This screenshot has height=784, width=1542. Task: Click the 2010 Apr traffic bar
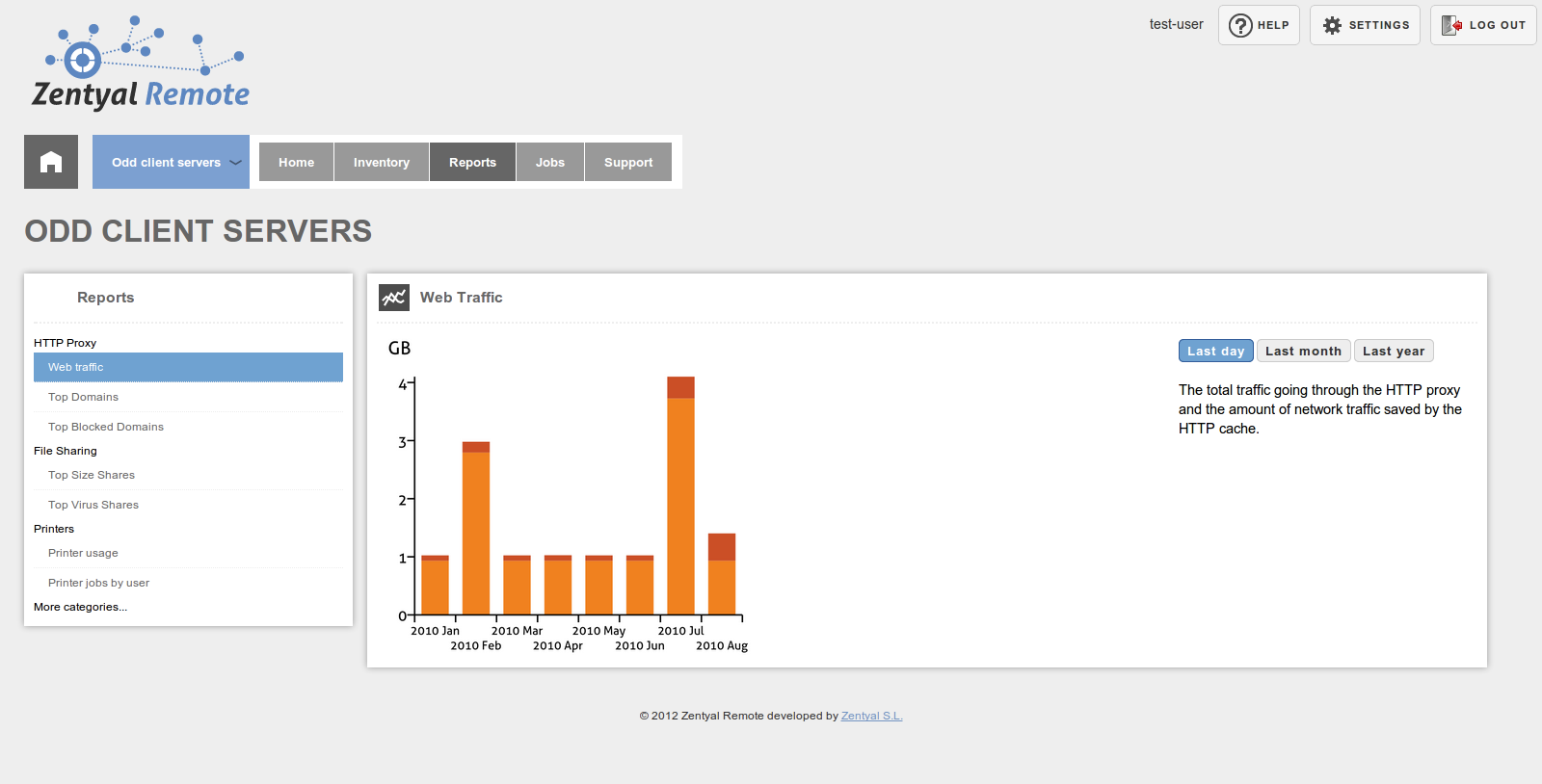pos(558,585)
